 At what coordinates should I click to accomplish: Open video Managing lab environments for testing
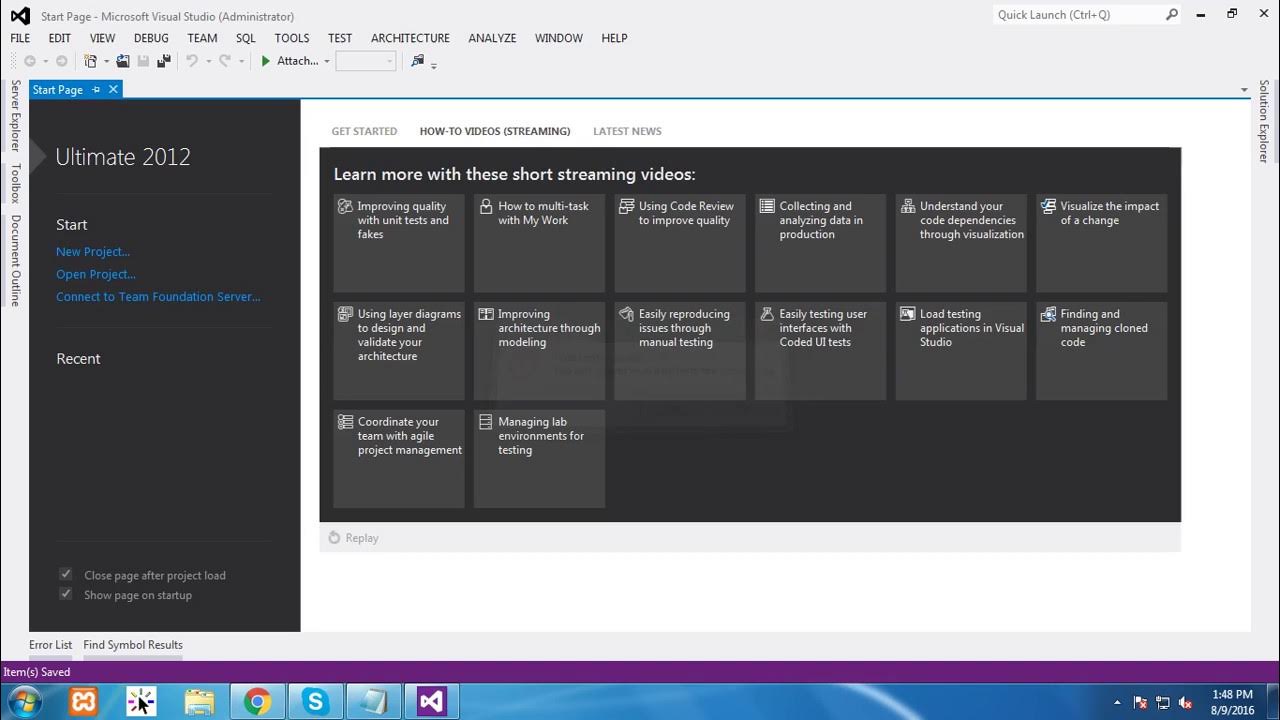point(540,459)
